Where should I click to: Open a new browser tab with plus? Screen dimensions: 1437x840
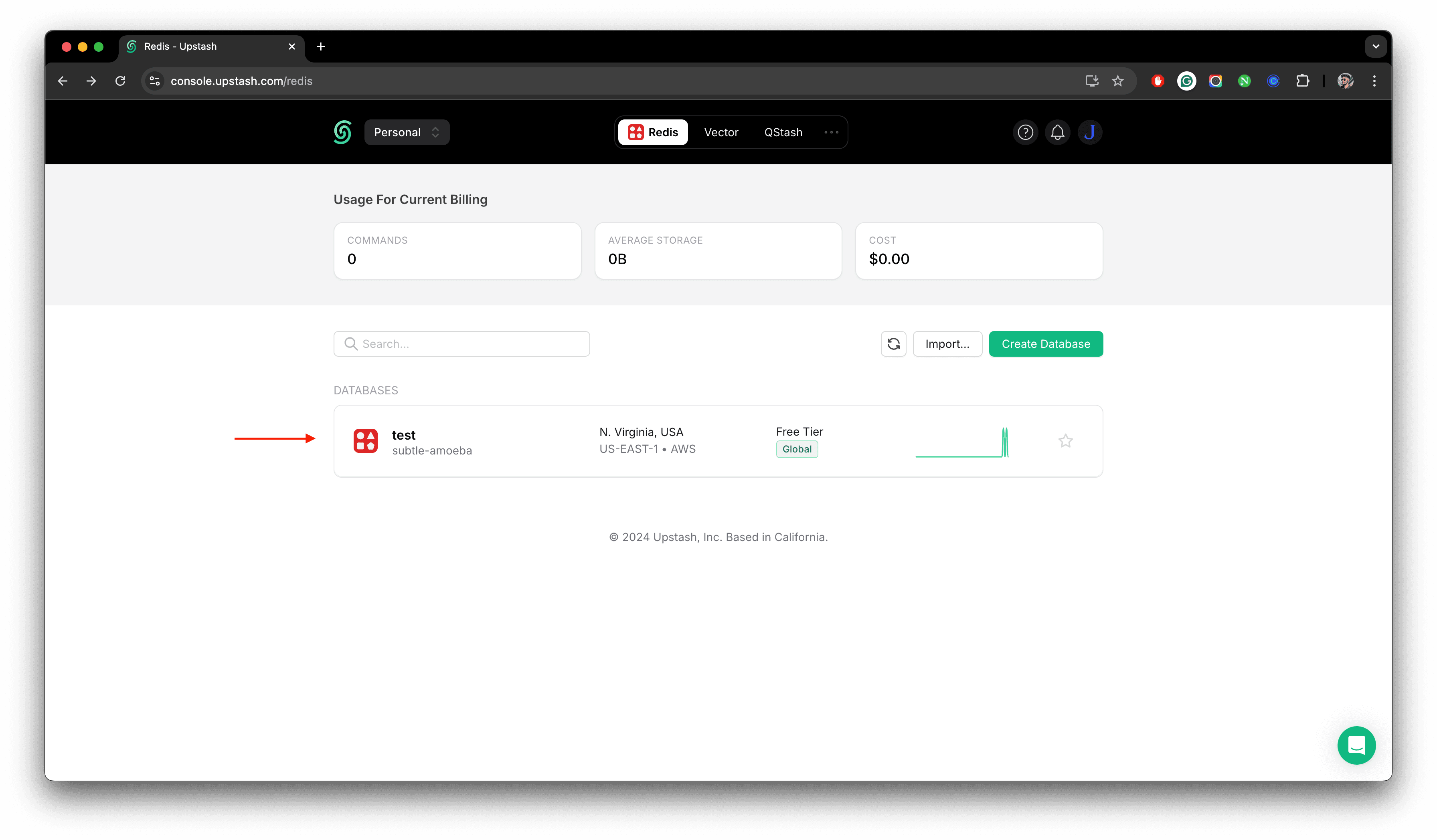click(x=320, y=46)
